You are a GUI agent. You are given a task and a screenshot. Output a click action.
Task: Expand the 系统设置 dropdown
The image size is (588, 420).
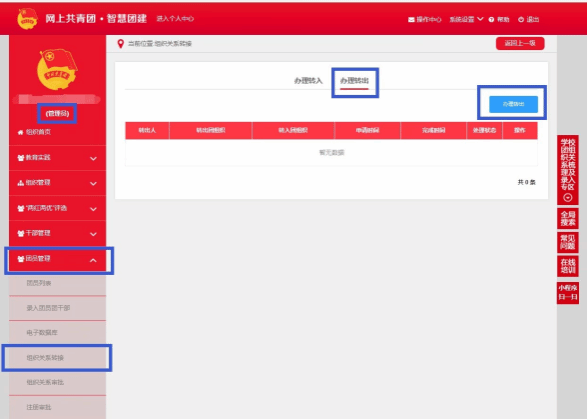point(466,19)
